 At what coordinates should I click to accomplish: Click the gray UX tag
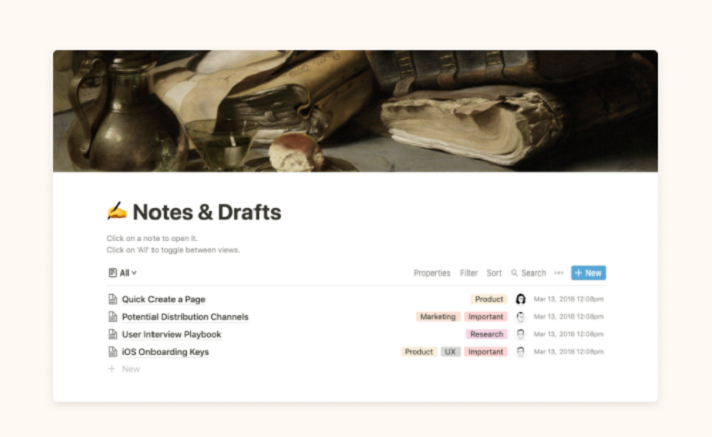coord(450,352)
